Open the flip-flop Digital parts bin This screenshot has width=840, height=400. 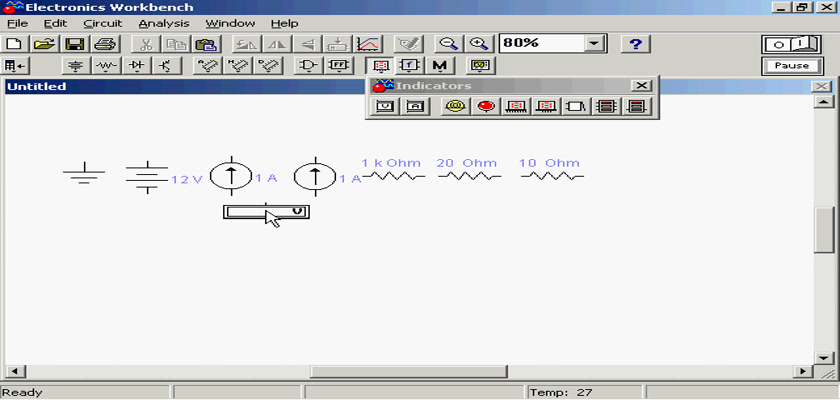[x=338, y=66]
